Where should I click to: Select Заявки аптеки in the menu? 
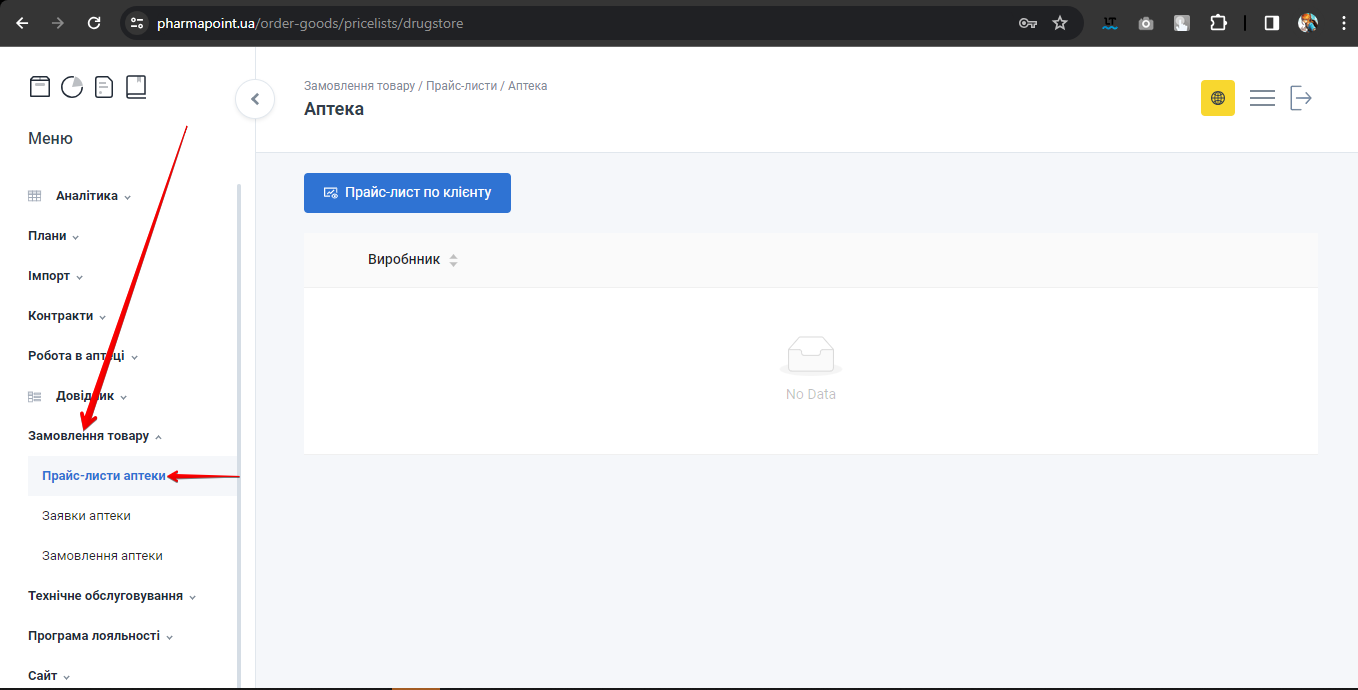click(x=86, y=516)
